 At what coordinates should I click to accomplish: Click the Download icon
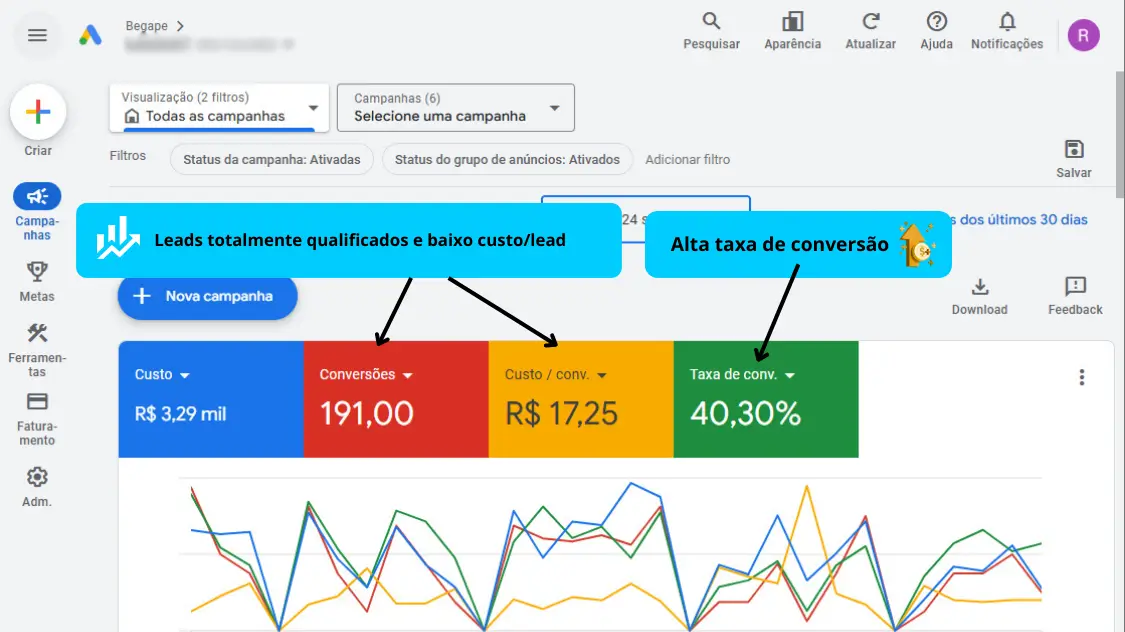[979, 288]
